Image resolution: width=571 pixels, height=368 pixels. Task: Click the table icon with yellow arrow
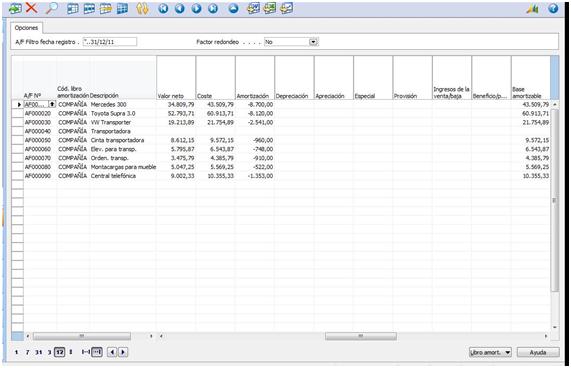pos(106,8)
